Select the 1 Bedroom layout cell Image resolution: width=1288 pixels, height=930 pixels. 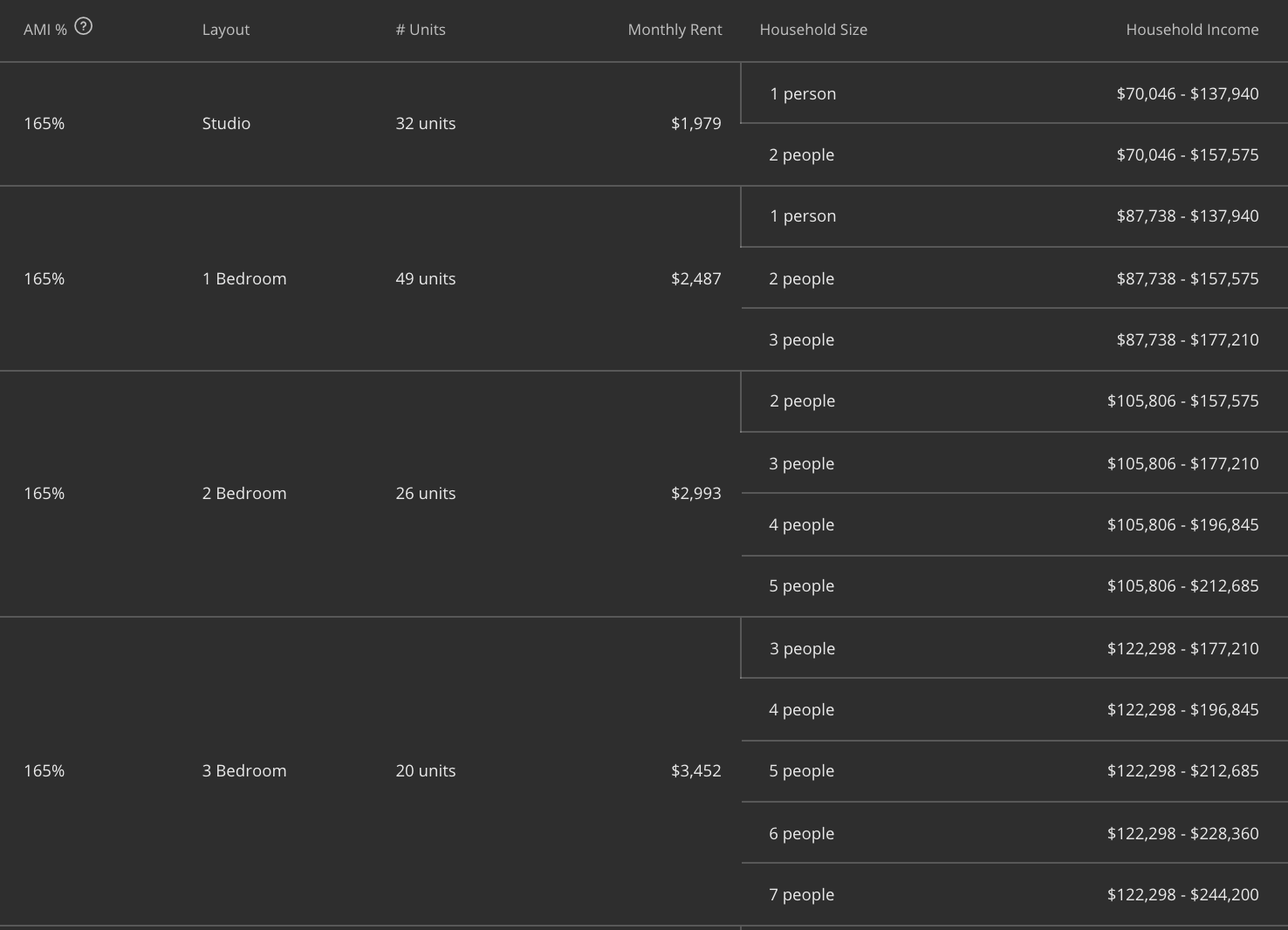244,279
